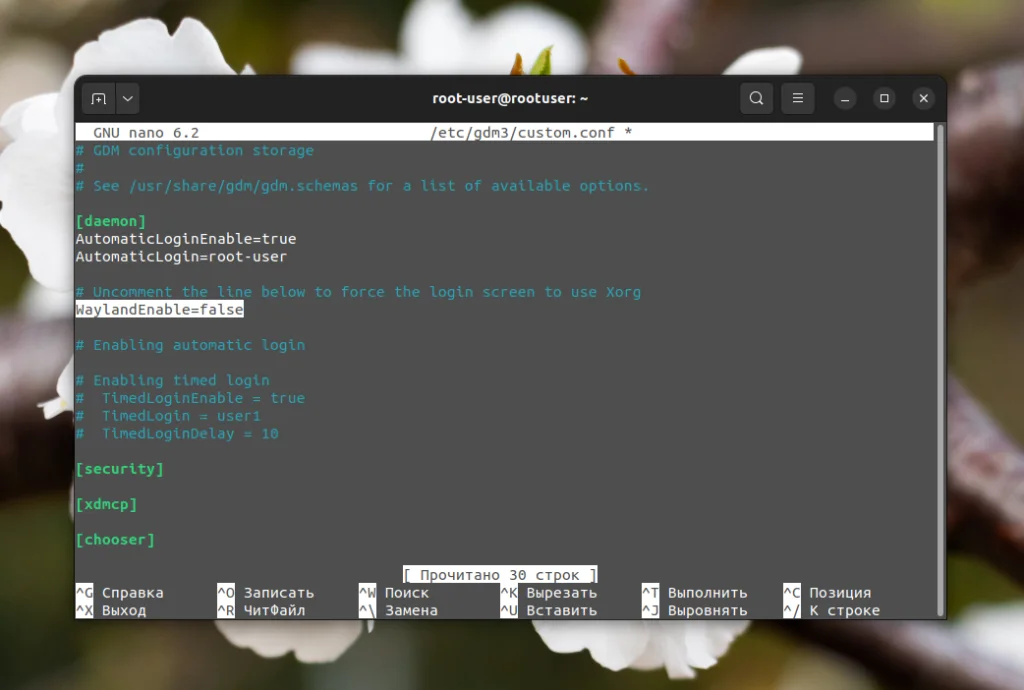Click the Справка help shortcut label
Viewport: 1024px width, 690px height.
[x=133, y=592]
